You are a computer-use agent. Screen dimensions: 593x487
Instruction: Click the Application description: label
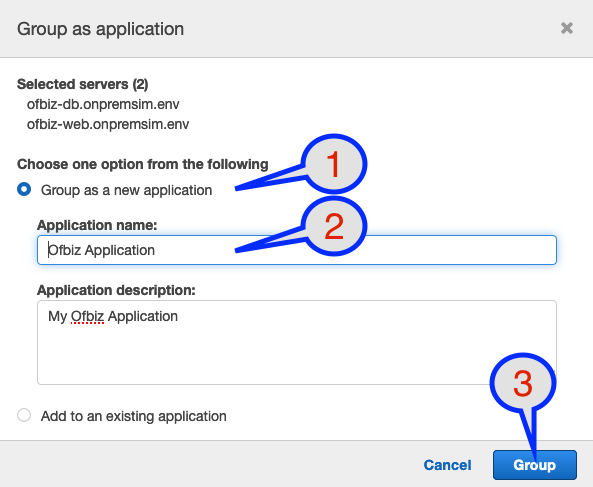click(116, 290)
